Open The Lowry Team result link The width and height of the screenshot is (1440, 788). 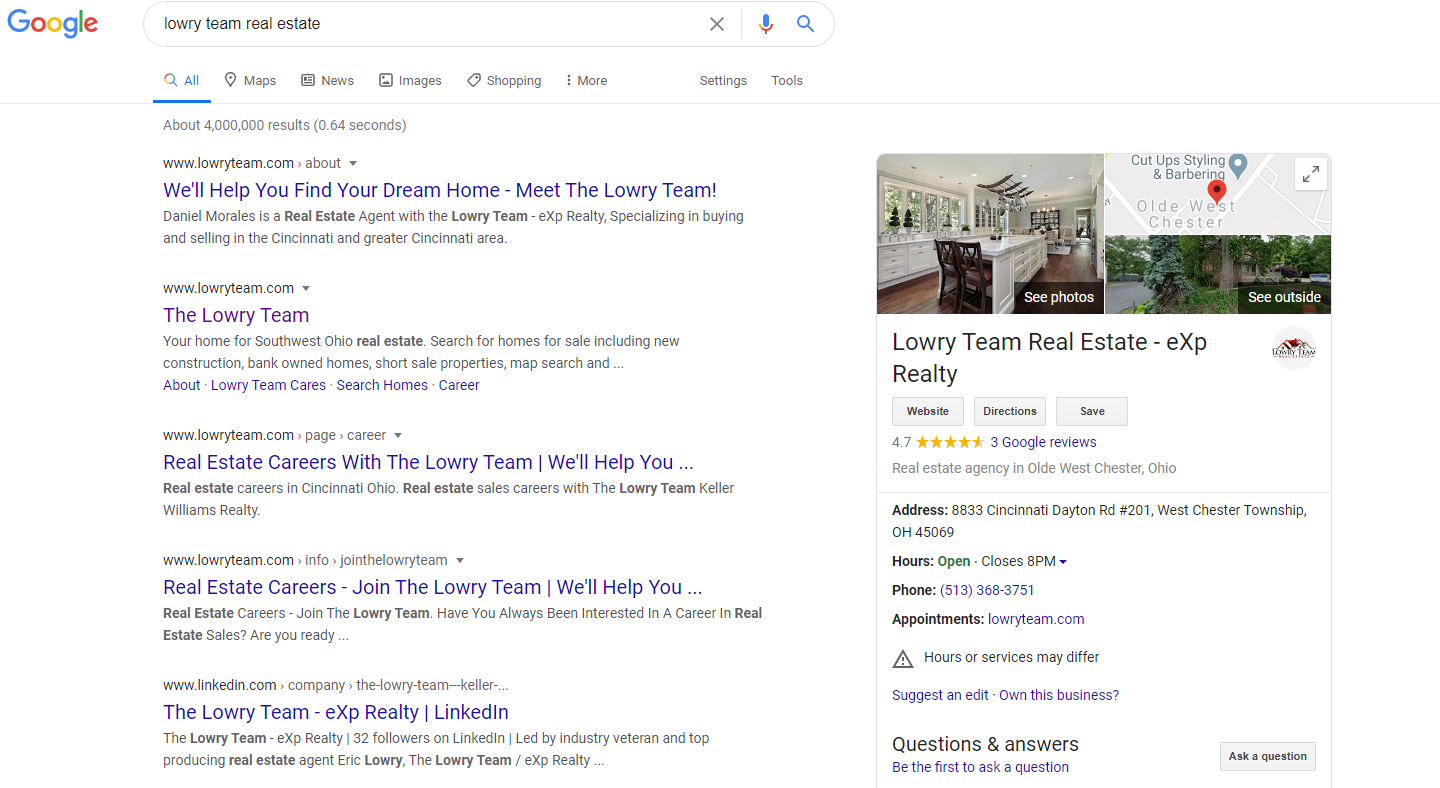pyautogui.click(x=236, y=315)
